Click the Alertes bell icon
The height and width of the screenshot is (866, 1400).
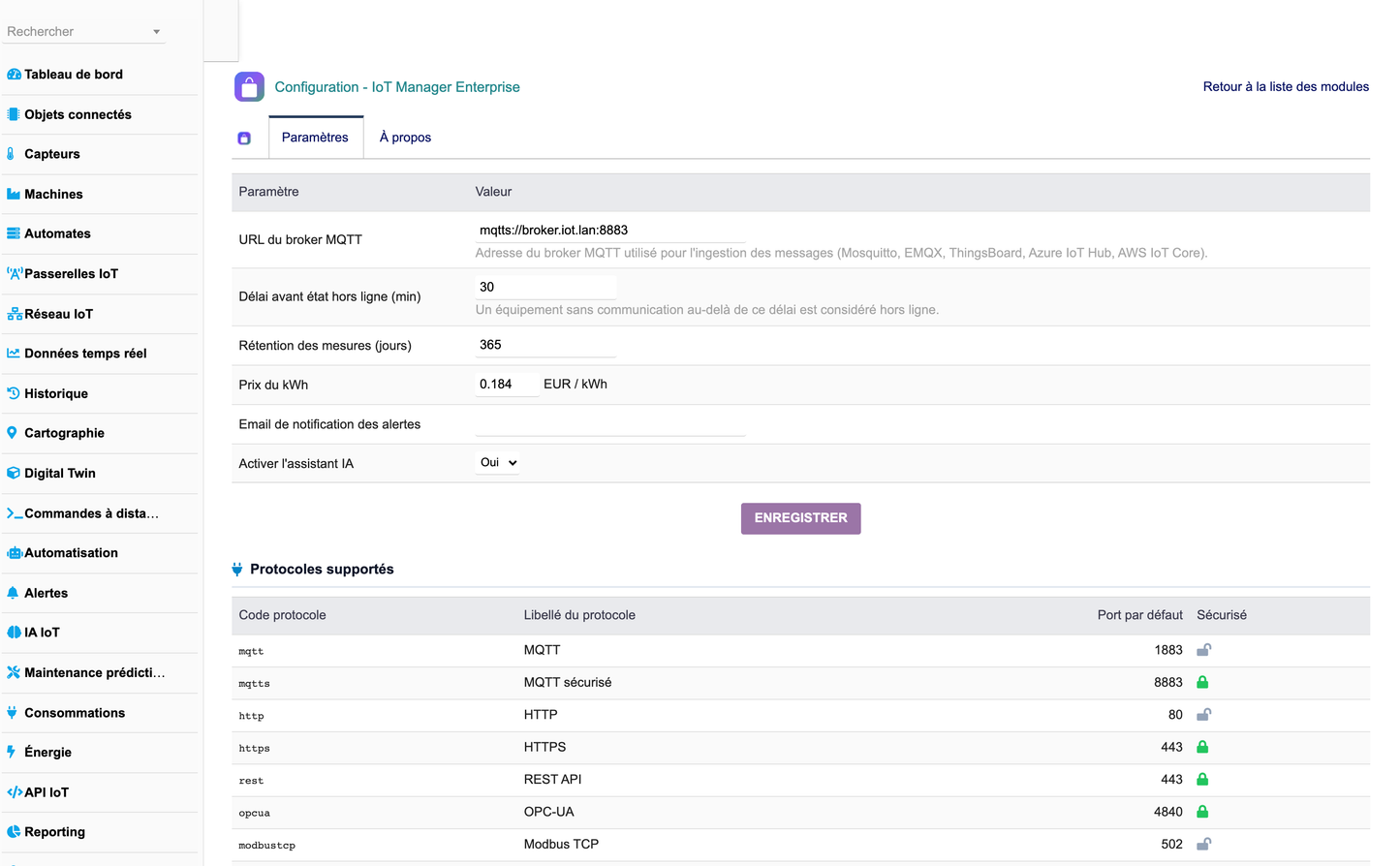(13, 593)
